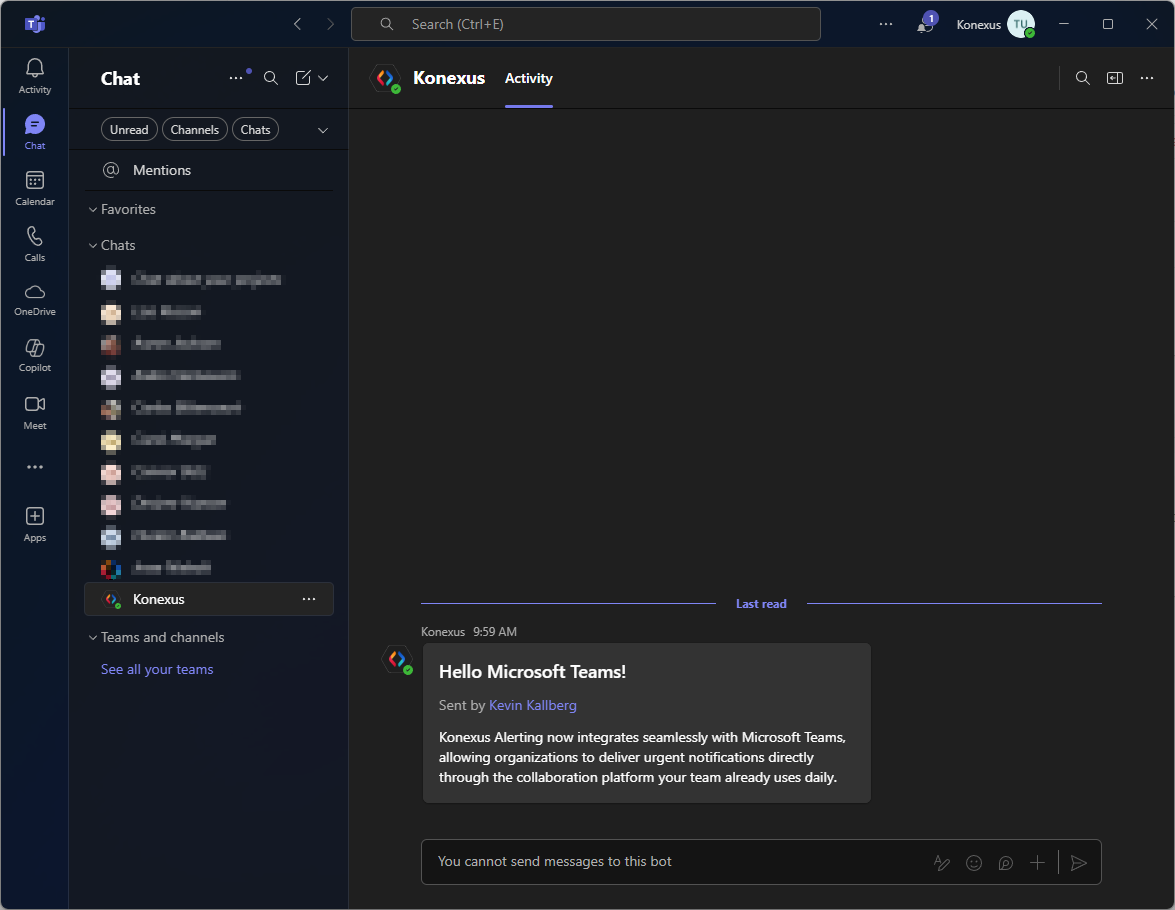Switch to the Activity tab
1175x910 pixels.
(x=528, y=79)
